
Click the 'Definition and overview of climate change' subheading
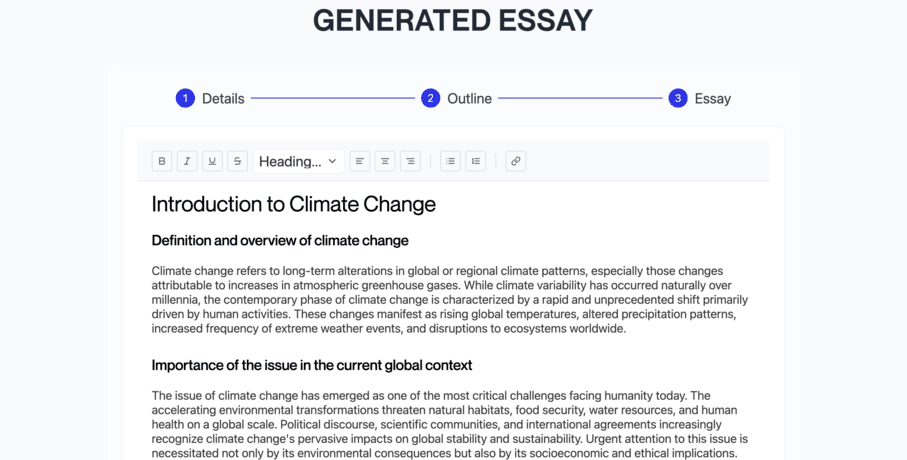280,240
